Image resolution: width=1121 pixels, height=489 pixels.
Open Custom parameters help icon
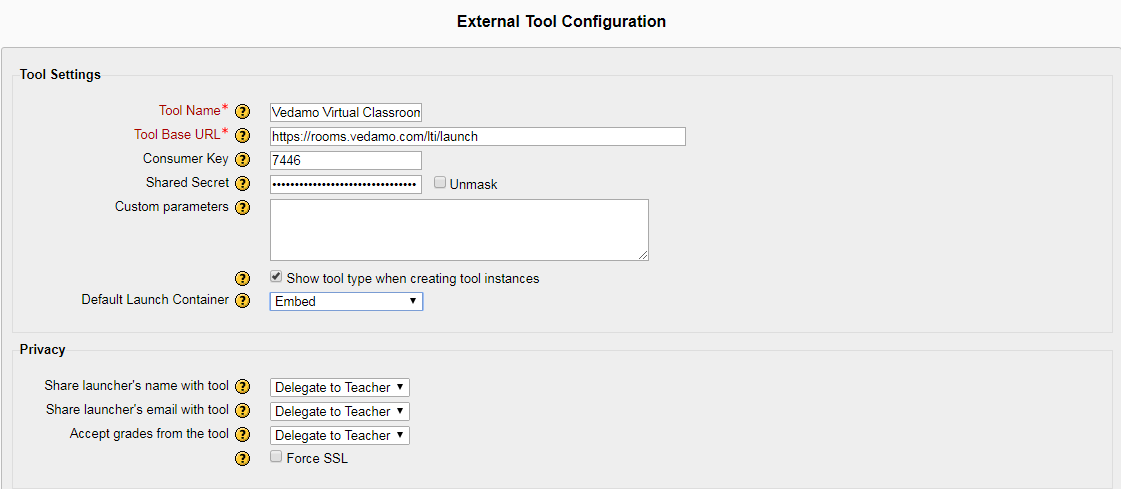pos(243,208)
